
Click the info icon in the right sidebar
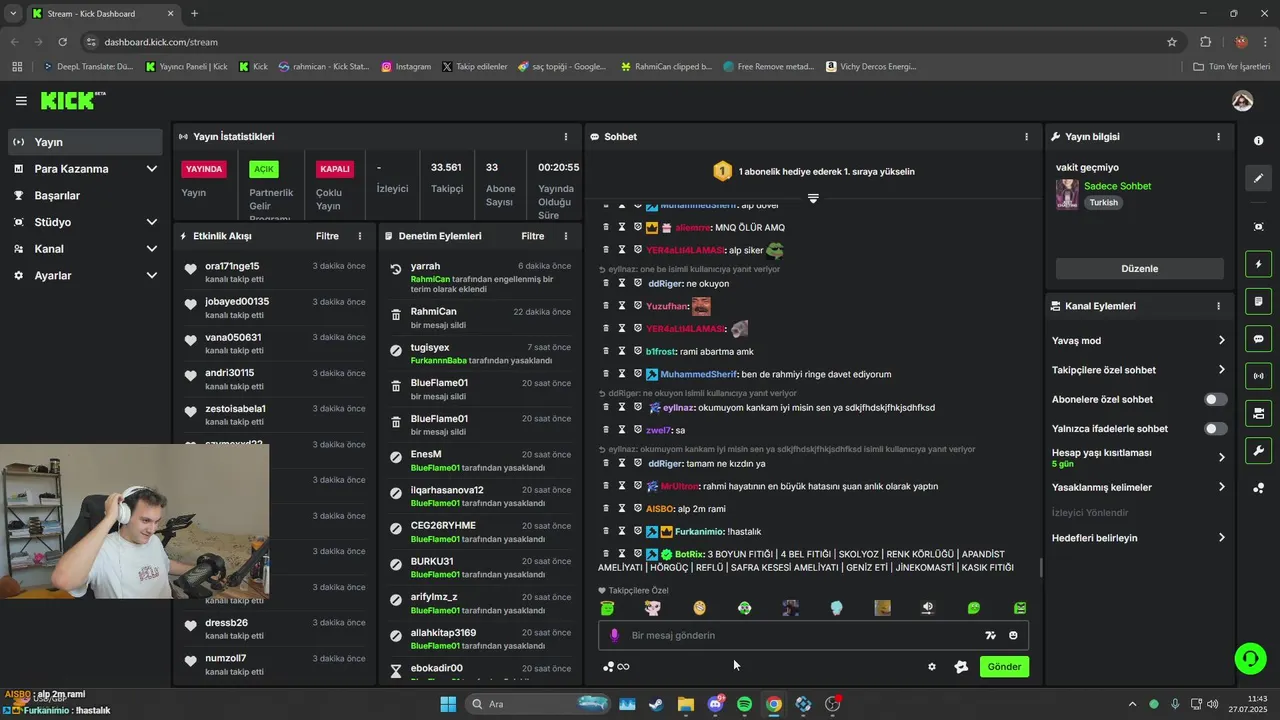pyautogui.click(x=1258, y=141)
